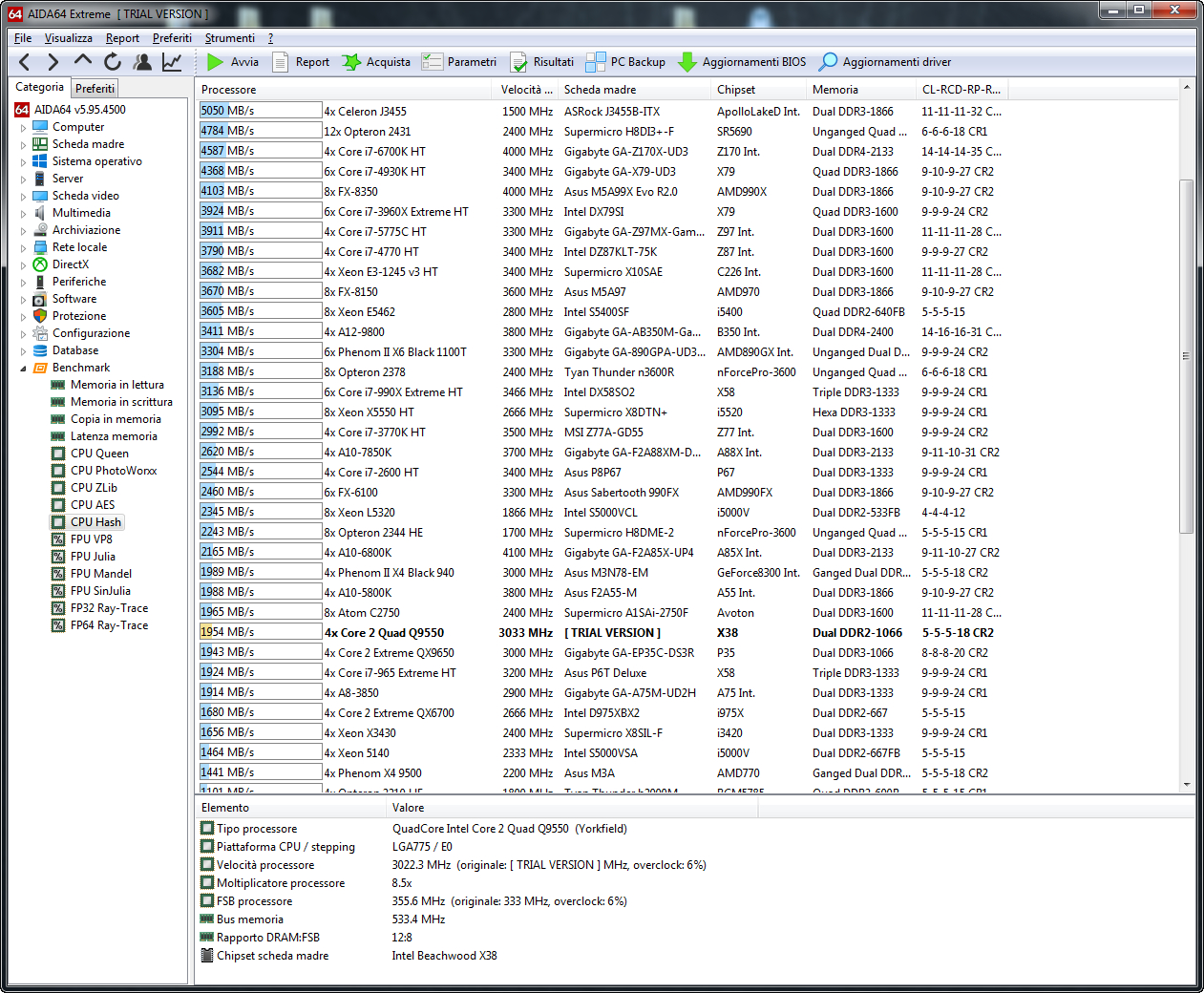Click Aggiornamenti driver in the toolbar
The height and width of the screenshot is (993, 1204).
(885, 62)
